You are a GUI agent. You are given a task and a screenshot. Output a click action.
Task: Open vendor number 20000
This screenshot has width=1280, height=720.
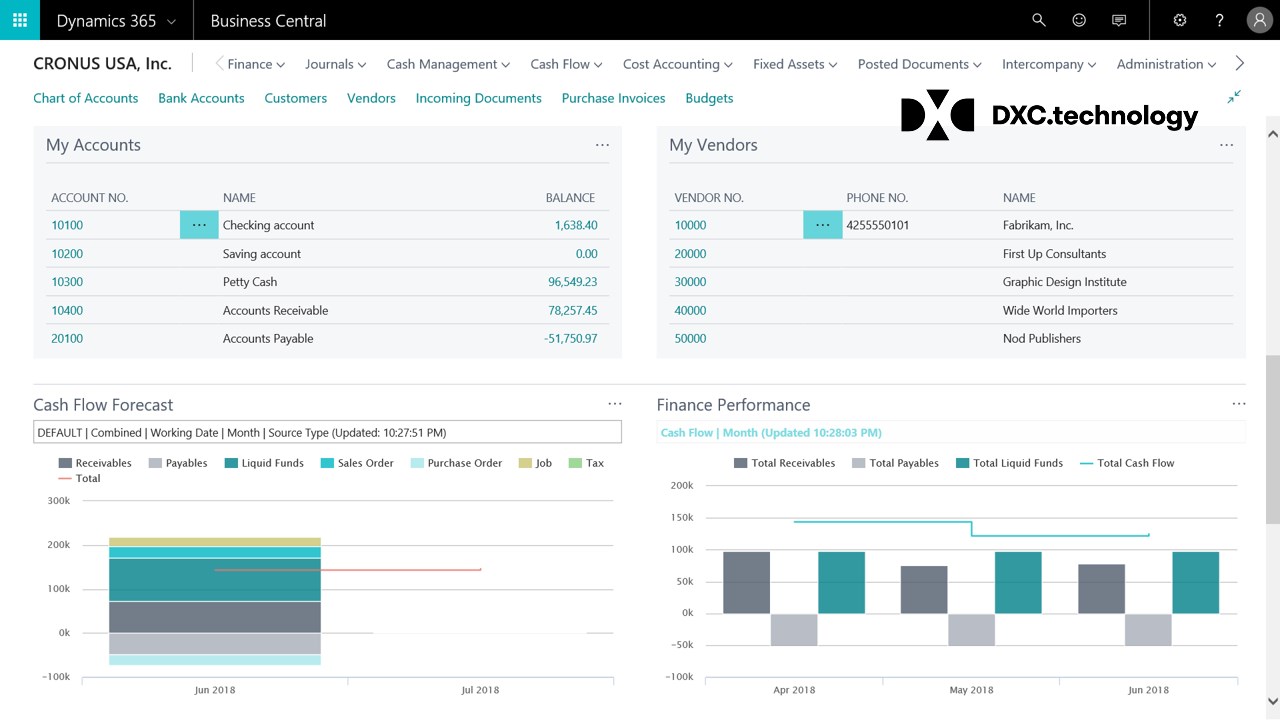(691, 254)
